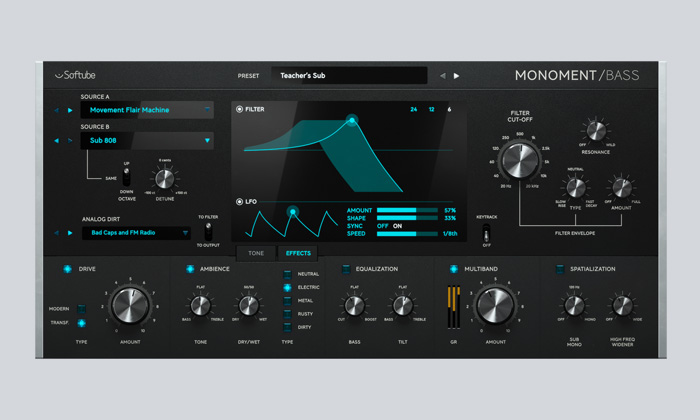The width and height of the screenshot is (700, 420).
Task: Click the Ambience Dry/Wet knob
Action: pos(249,306)
